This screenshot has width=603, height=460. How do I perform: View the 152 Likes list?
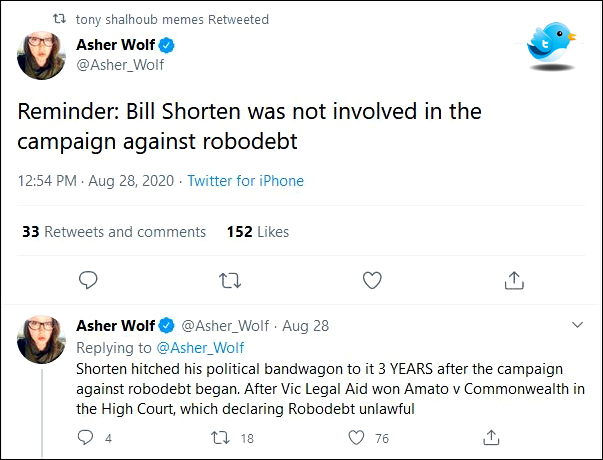258,231
